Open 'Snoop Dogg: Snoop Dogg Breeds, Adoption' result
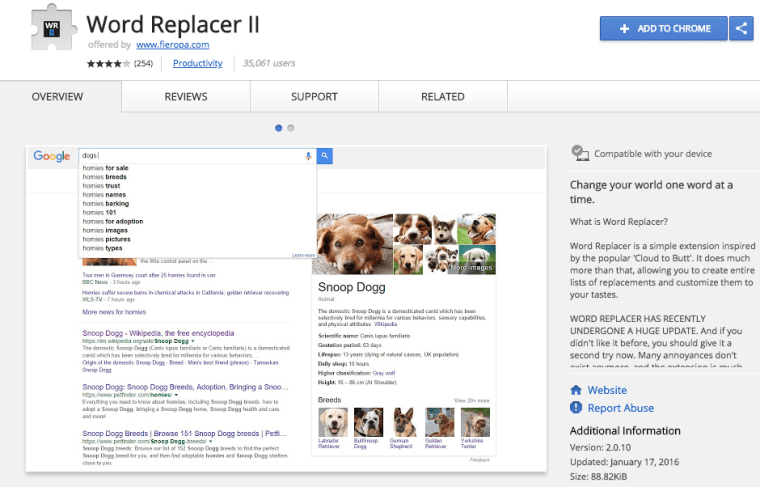Viewport: 760px width, 487px height. (185, 387)
